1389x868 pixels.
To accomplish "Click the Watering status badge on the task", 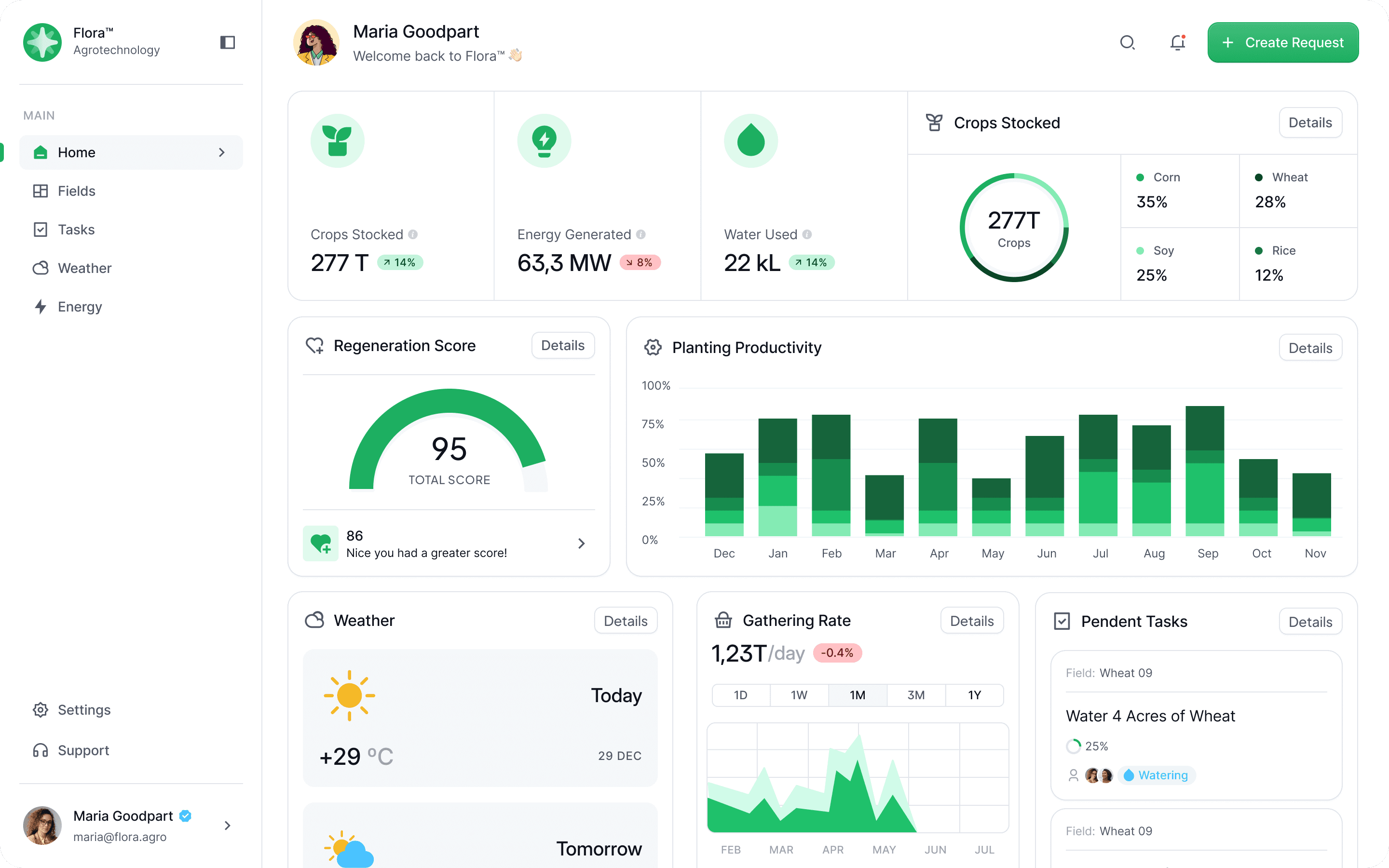I will (x=1157, y=775).
